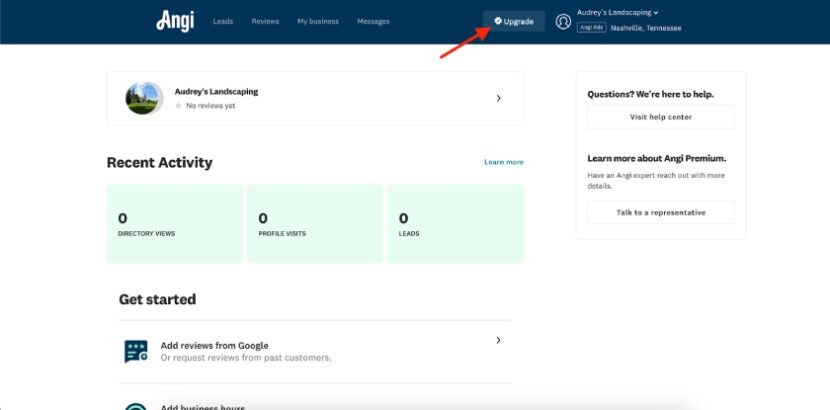Open the business card chevron arrow
Screen dimensions: 830x410
[498, 98]
